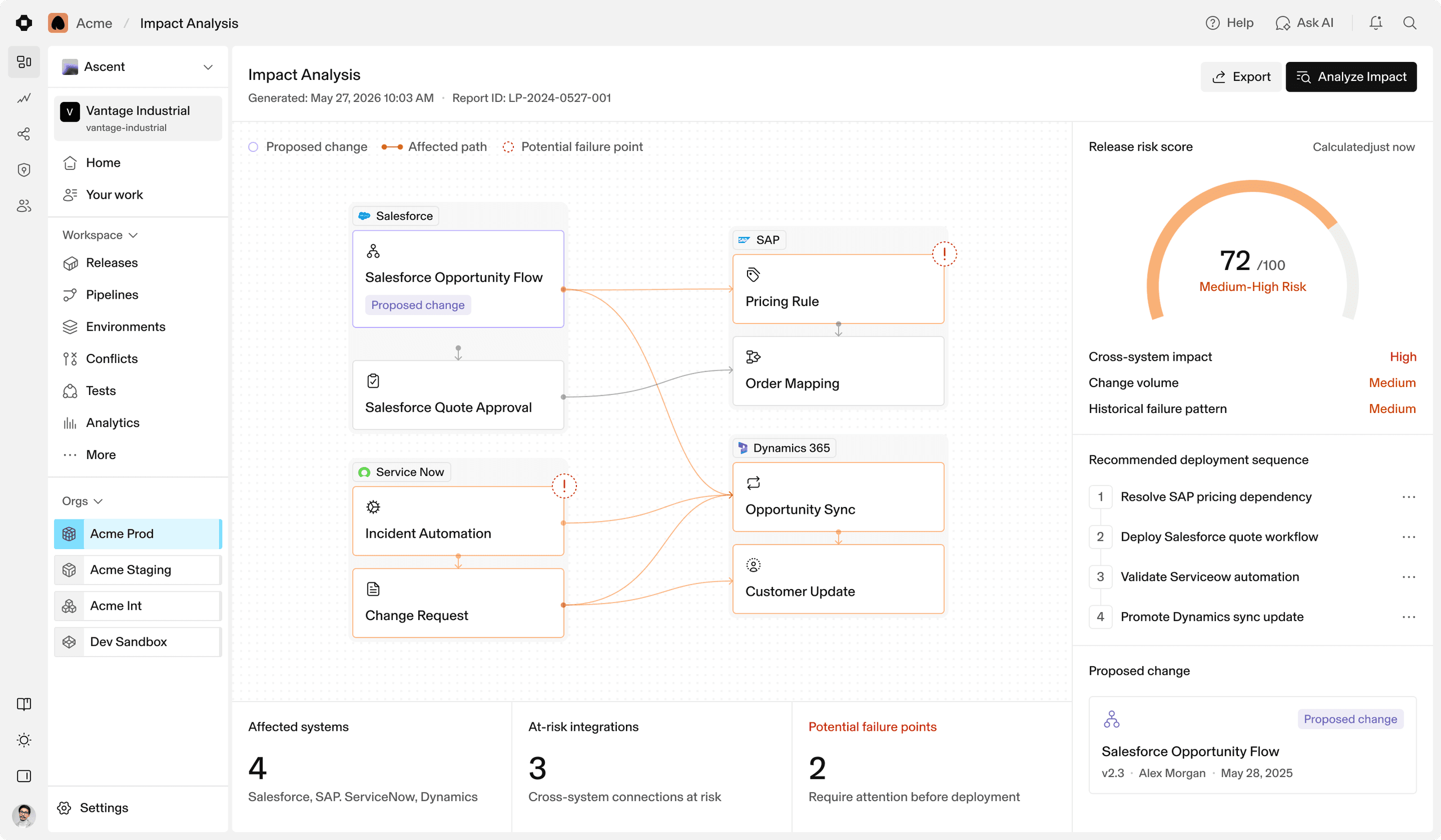Click the Salesforce Opportunity Flow node
Viewport: 1441px width, 840px height.
458,279
